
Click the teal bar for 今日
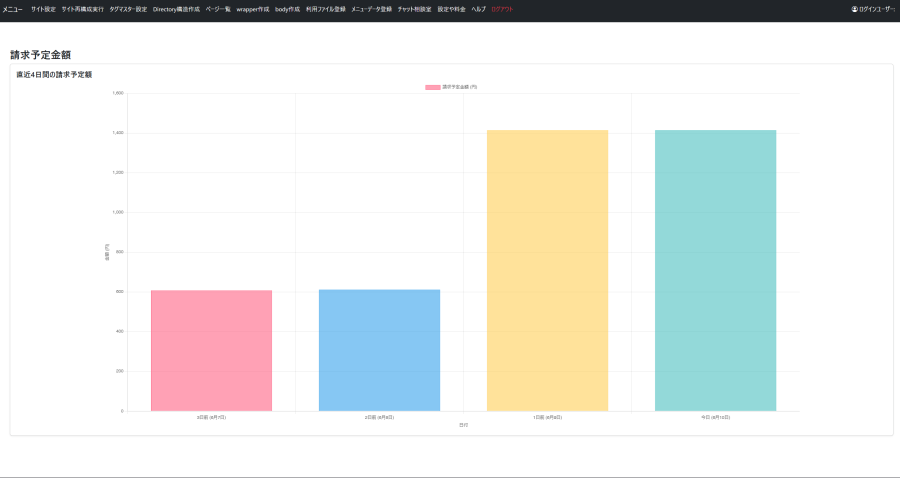[715, 270]
